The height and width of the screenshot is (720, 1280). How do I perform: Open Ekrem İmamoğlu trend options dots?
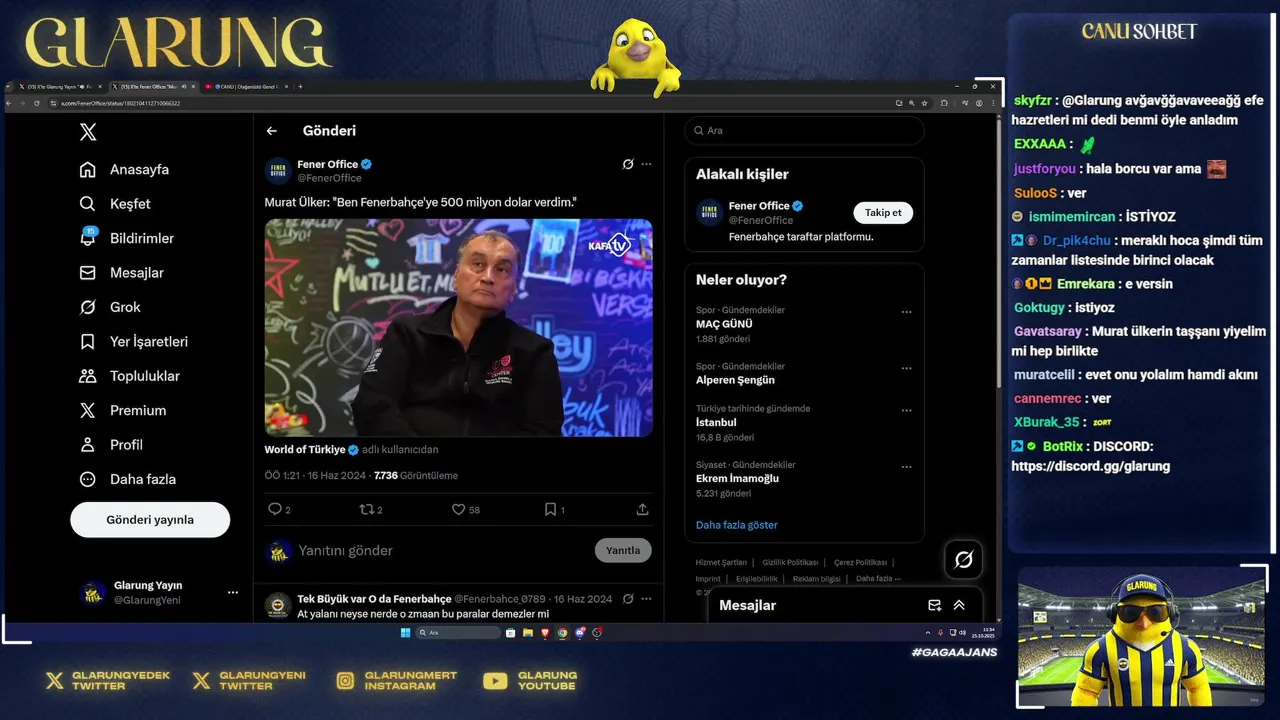pos(906,467)
